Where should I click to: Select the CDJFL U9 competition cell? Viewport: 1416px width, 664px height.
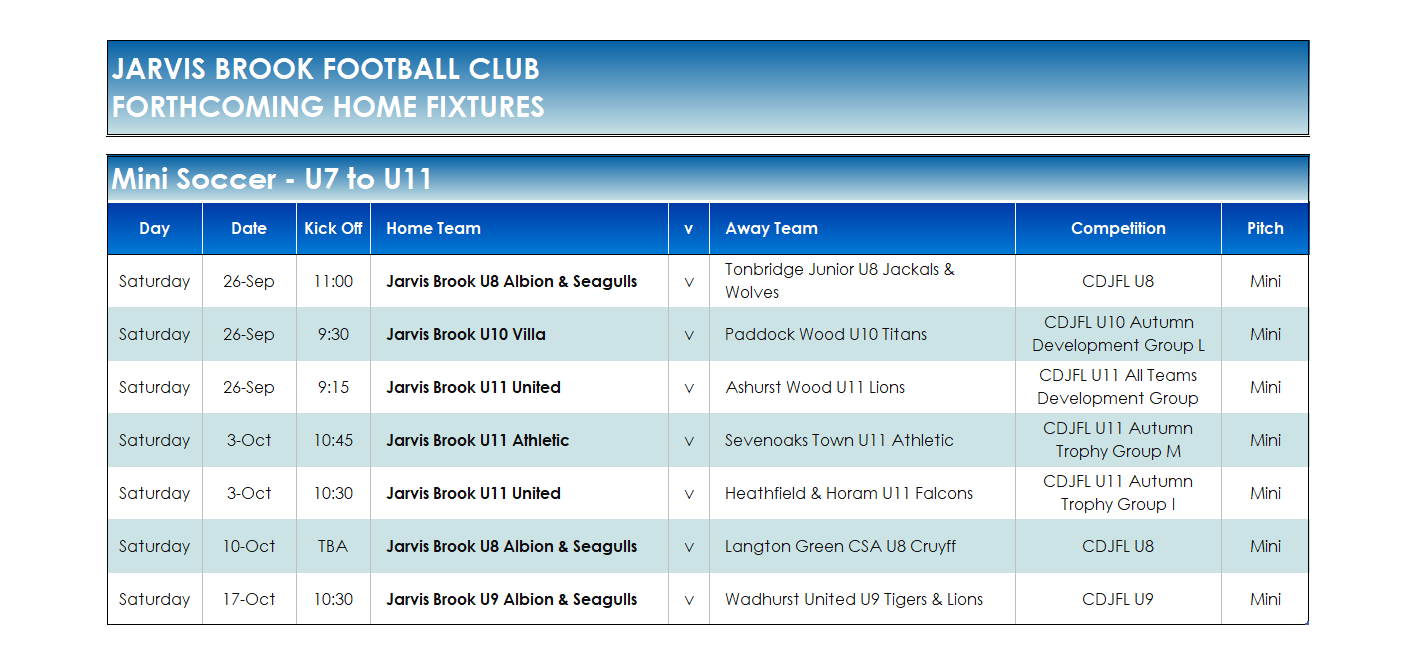coord(1118,599)
